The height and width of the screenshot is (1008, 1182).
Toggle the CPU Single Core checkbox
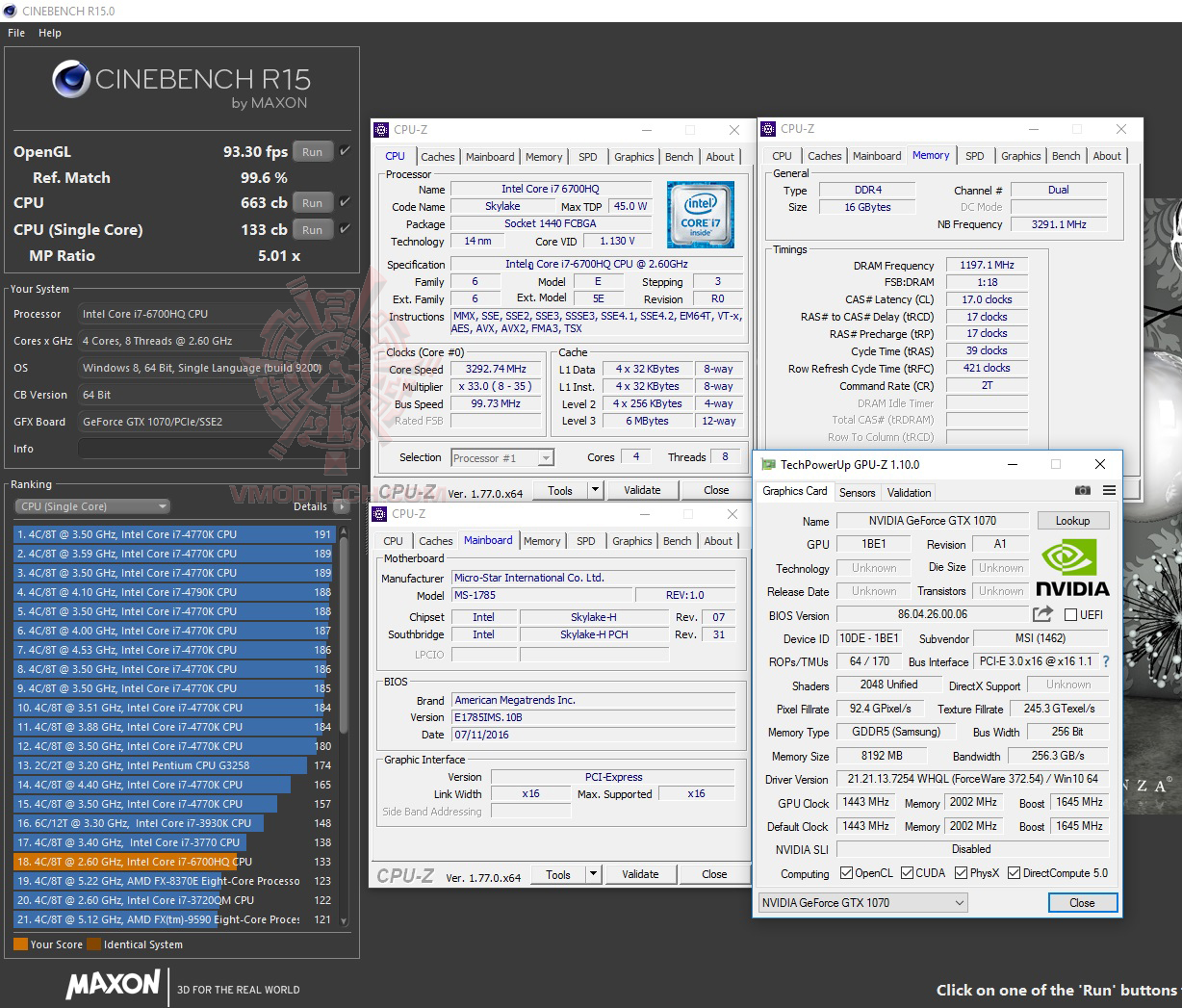click(345, 229)
